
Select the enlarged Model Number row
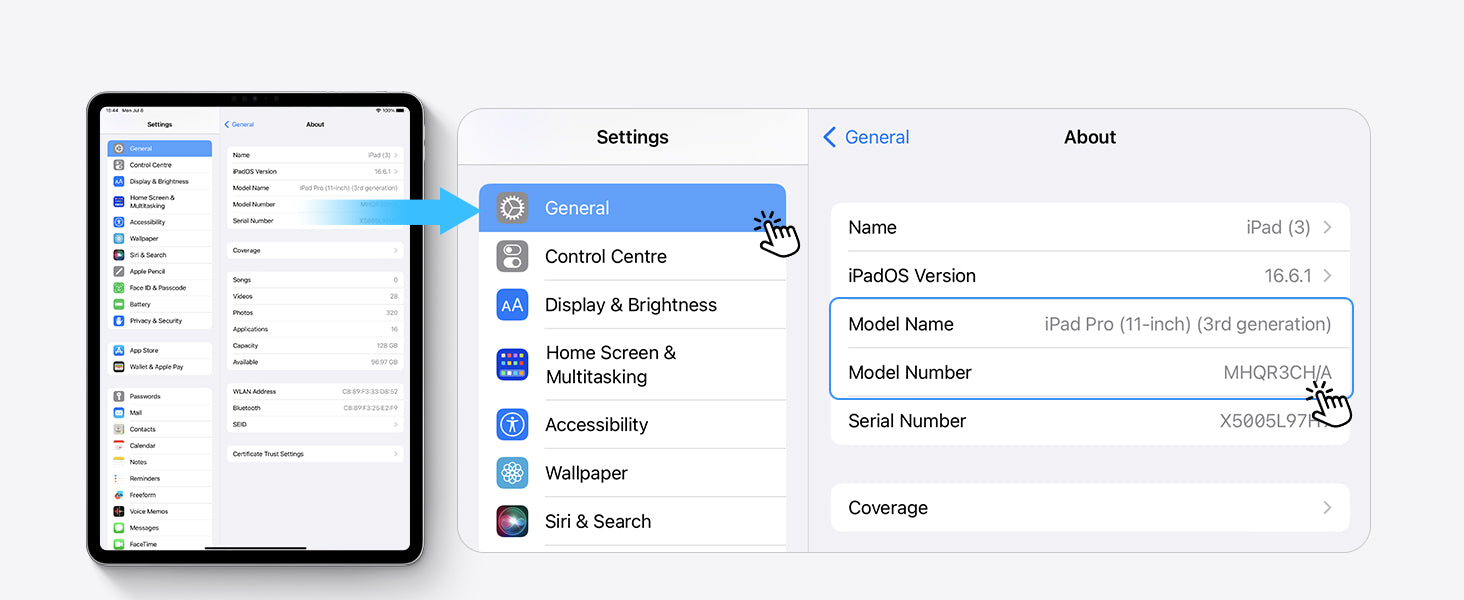coord(1089,373)
